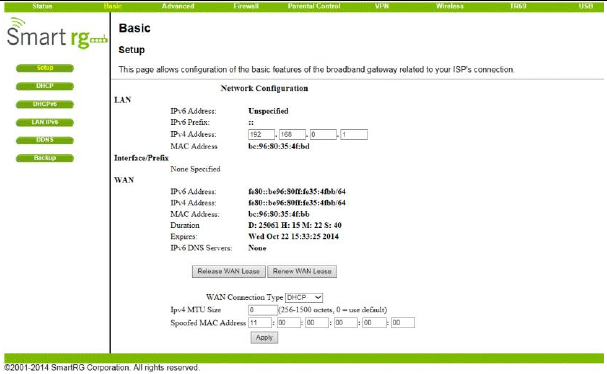
Task: Select Setup in the sidebar
Action: [x=45, y=68]
